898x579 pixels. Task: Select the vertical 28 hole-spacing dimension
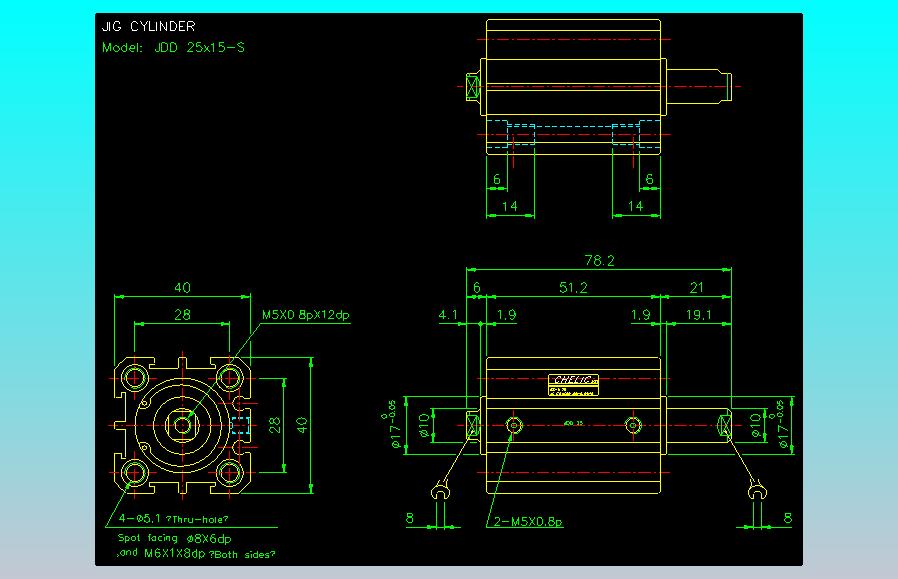[275, 425]
